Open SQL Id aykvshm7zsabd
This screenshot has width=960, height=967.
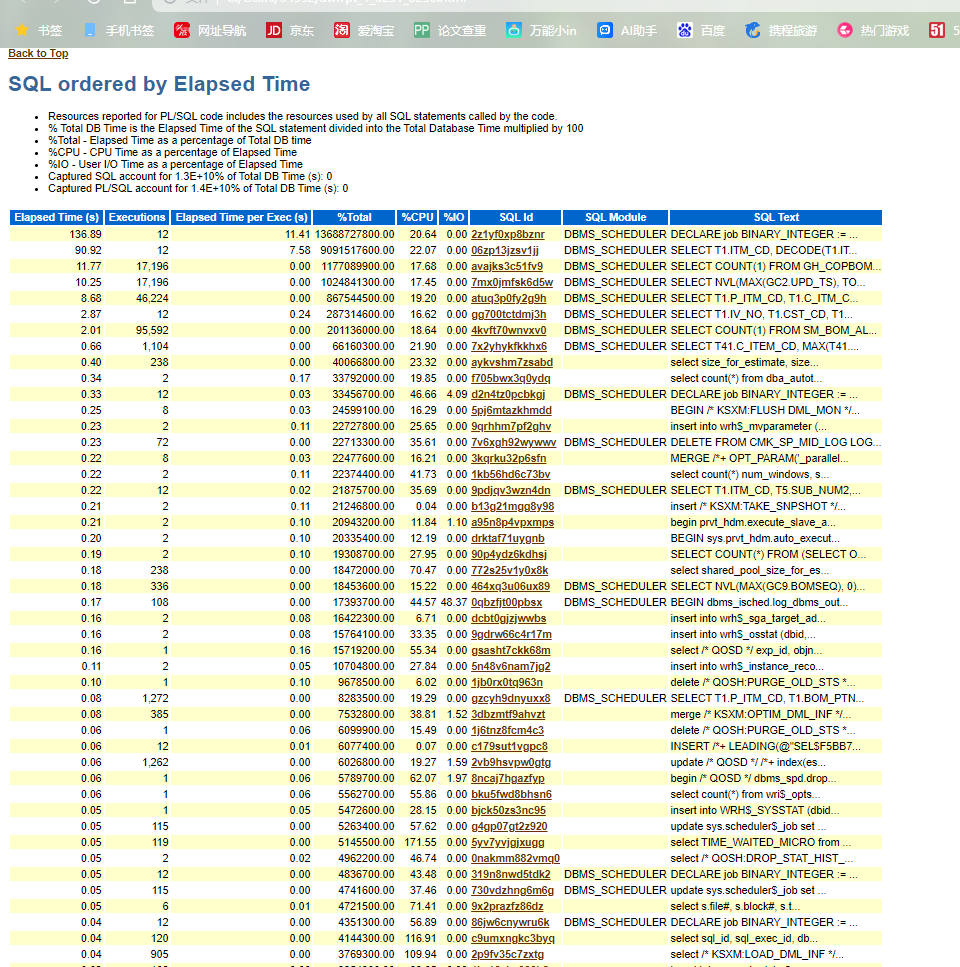pyautogui.click(x=512, y=363)
